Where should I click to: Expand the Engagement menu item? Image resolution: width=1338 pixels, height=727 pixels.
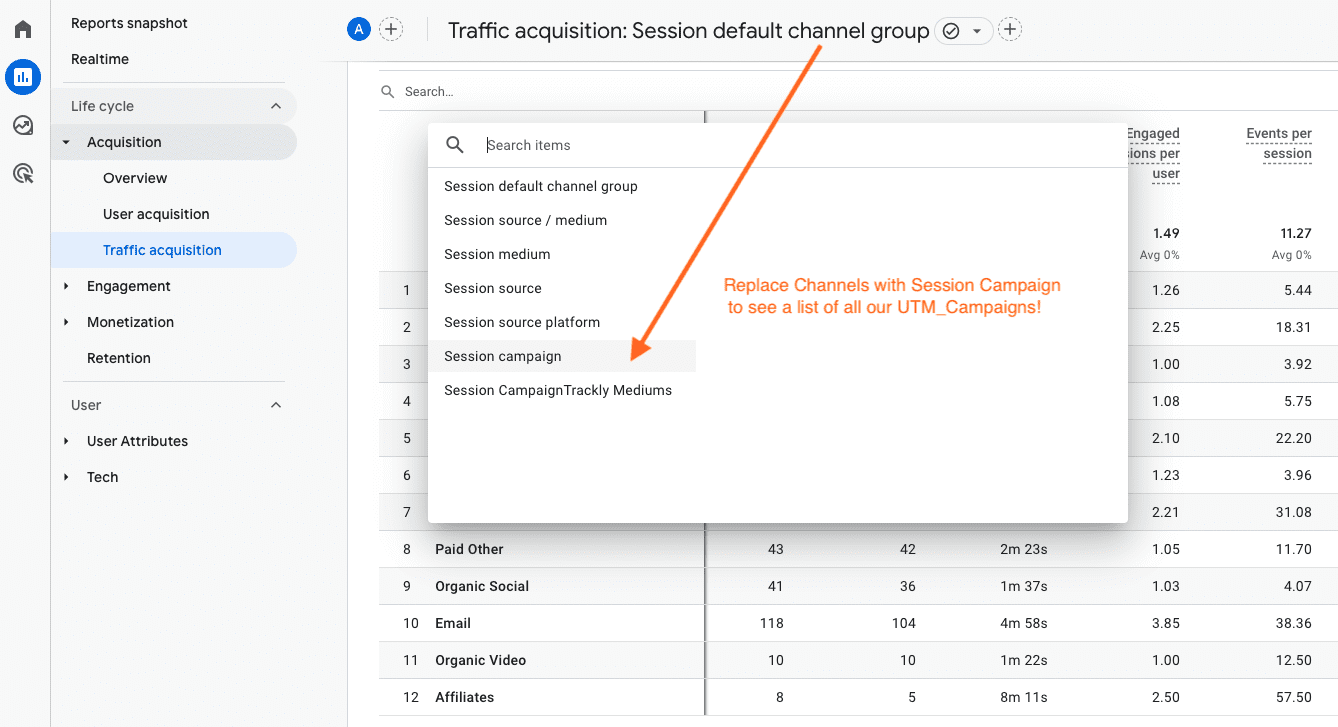pos(128,286)
